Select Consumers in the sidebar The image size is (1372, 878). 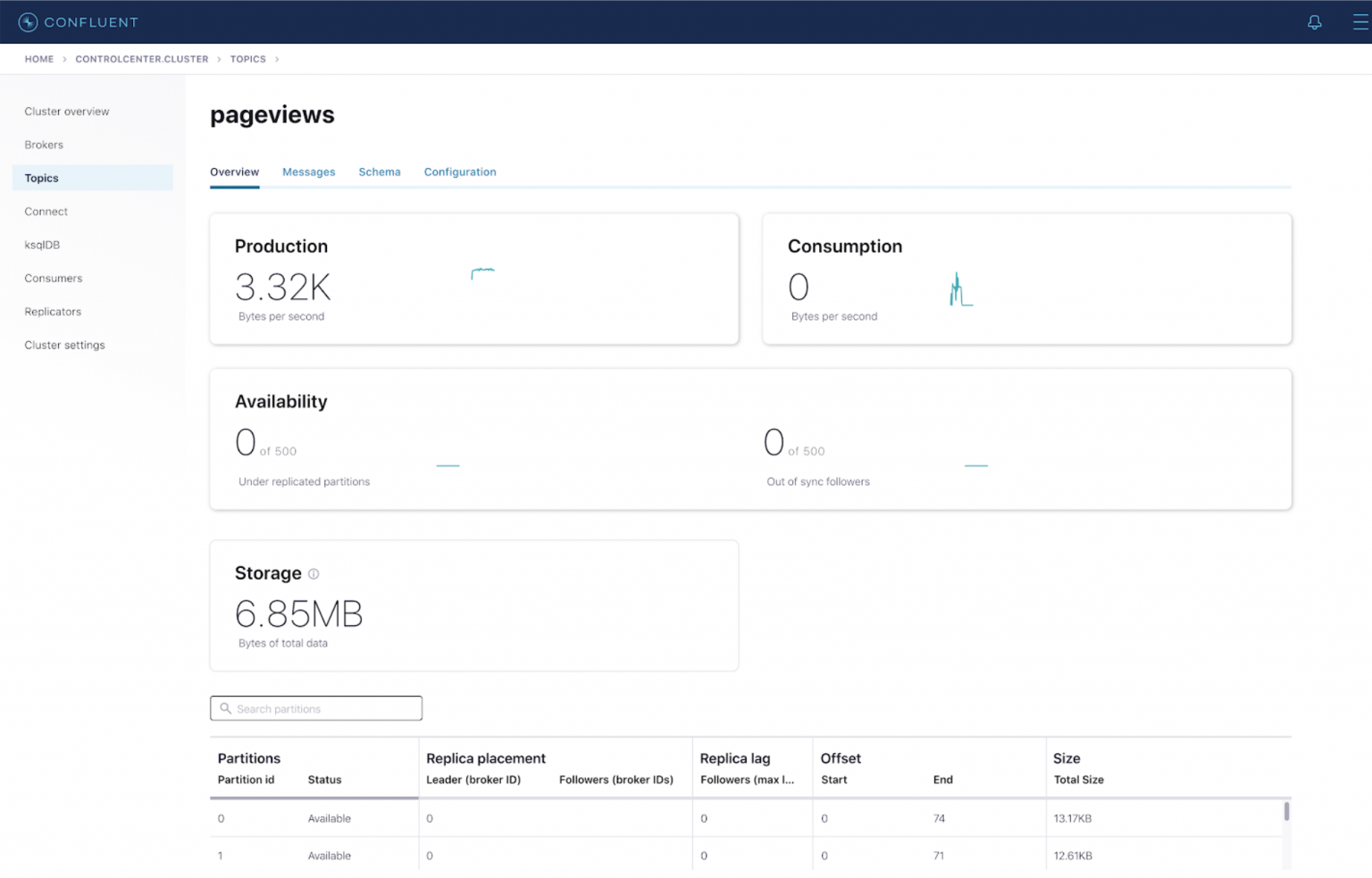[54, 279]
